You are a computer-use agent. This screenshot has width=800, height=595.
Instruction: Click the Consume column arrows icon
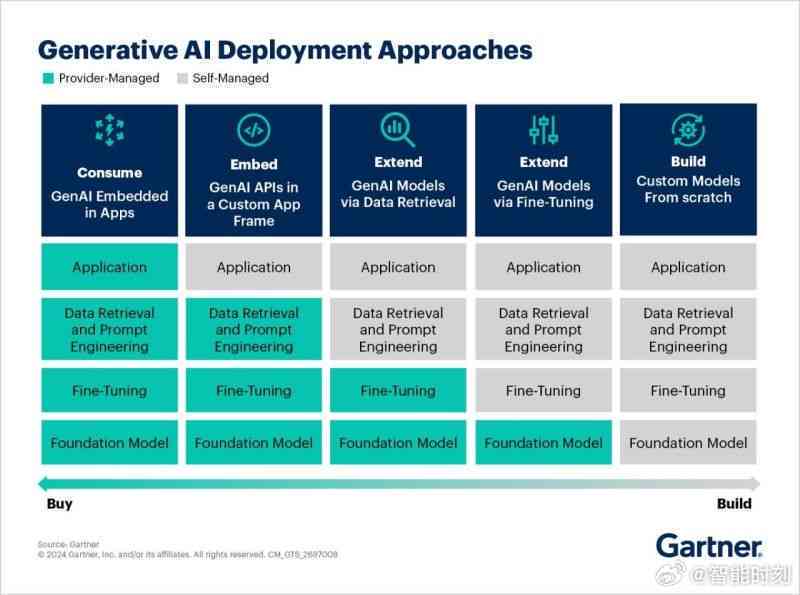(x=110, y=130)
